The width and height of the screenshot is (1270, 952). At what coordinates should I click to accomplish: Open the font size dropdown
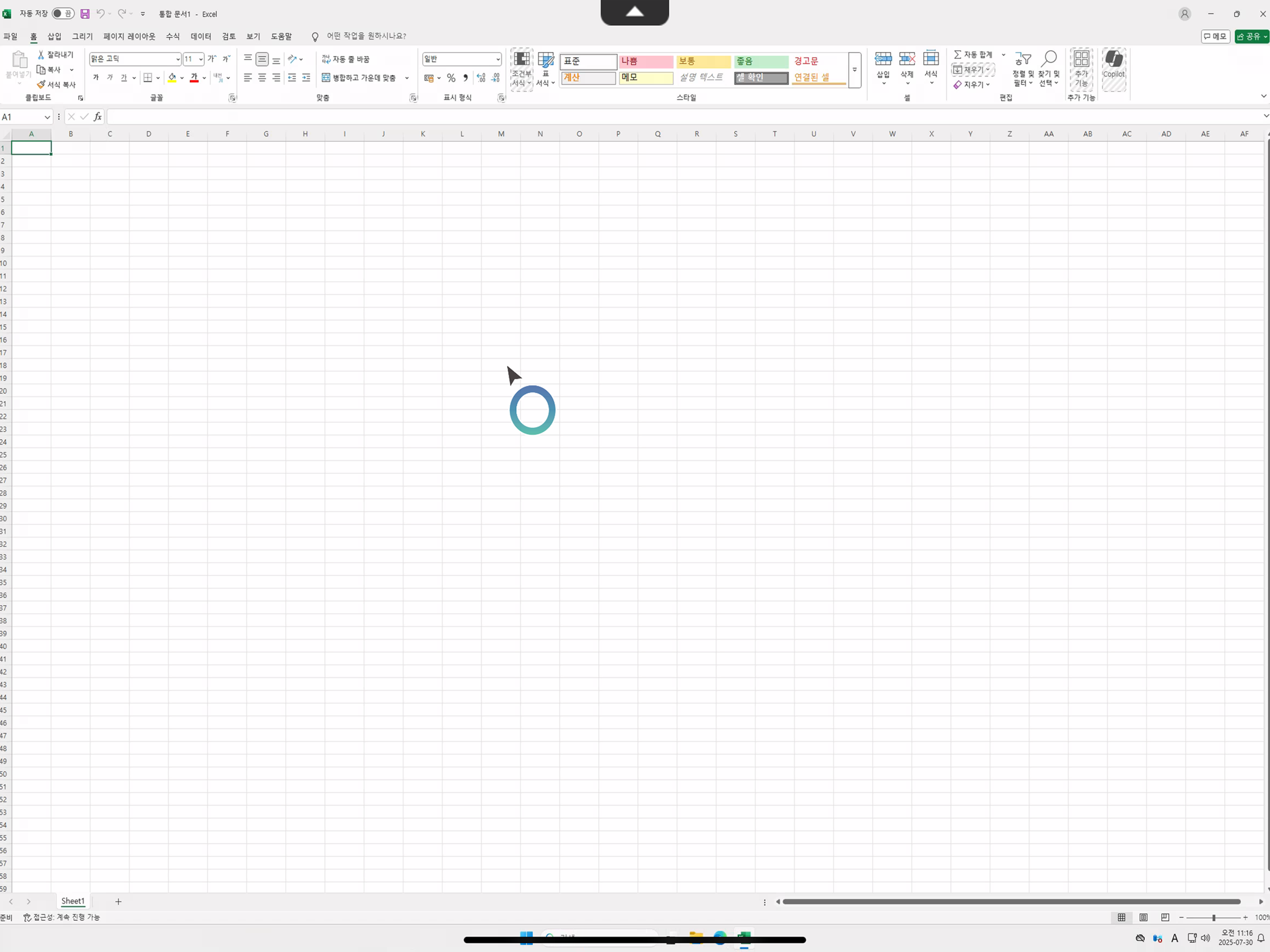tap(201, 59)
